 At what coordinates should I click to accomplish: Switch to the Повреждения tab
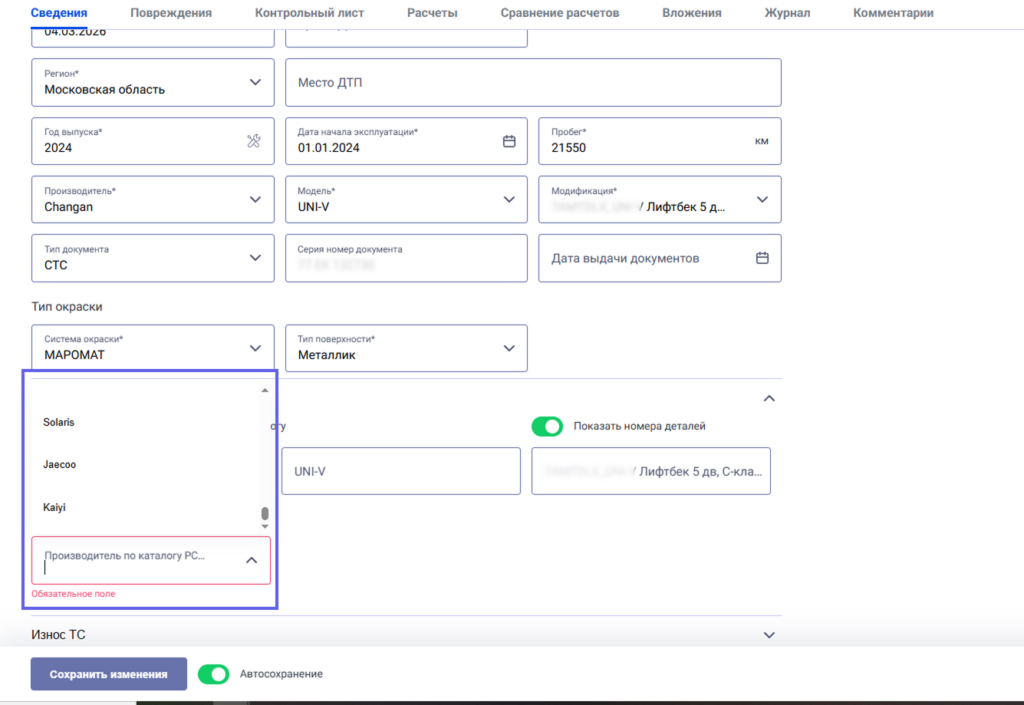click(x=171, y=13)
